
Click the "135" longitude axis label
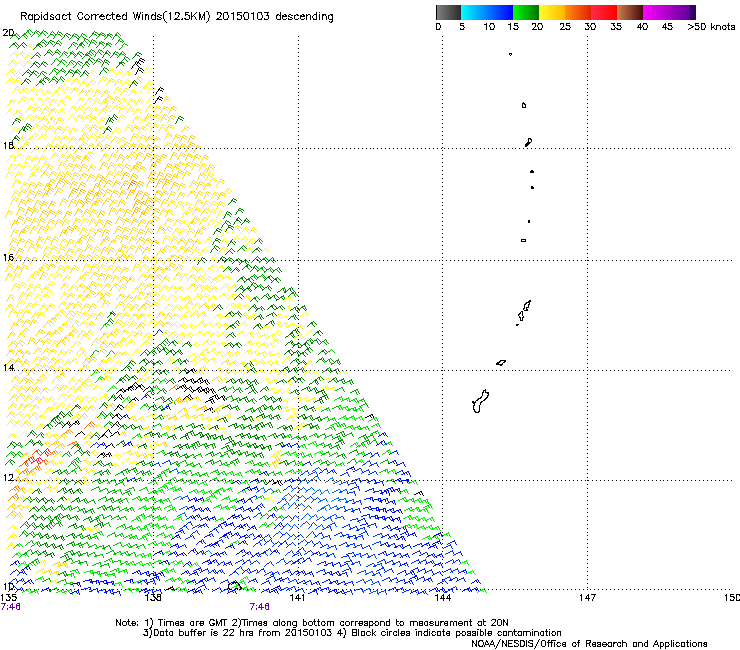click(8, 598)
